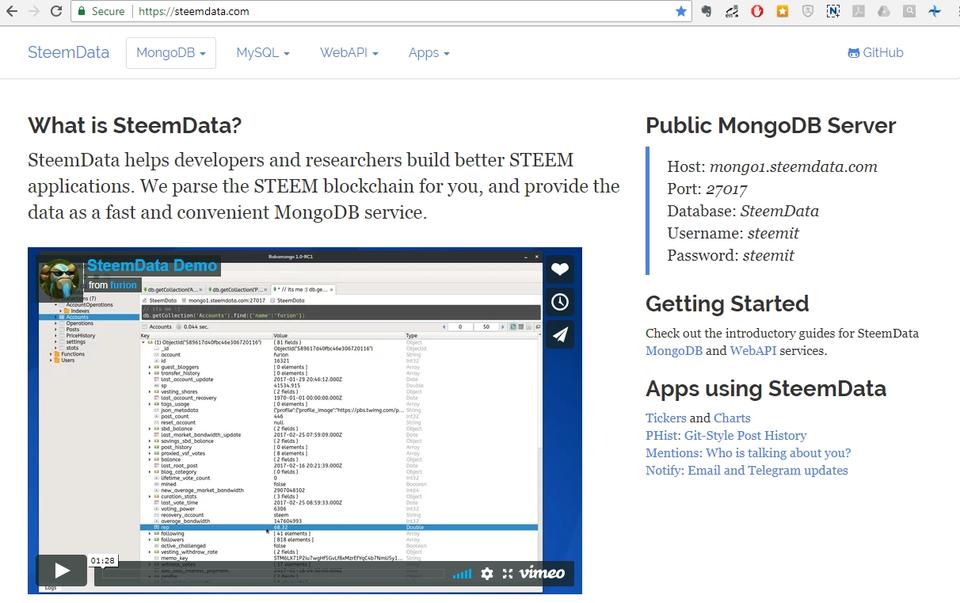The height and width of the screenshot is (603, 960).
Task: Open PHist: Git-Style Post History link
Action: (x=725, y=436)
